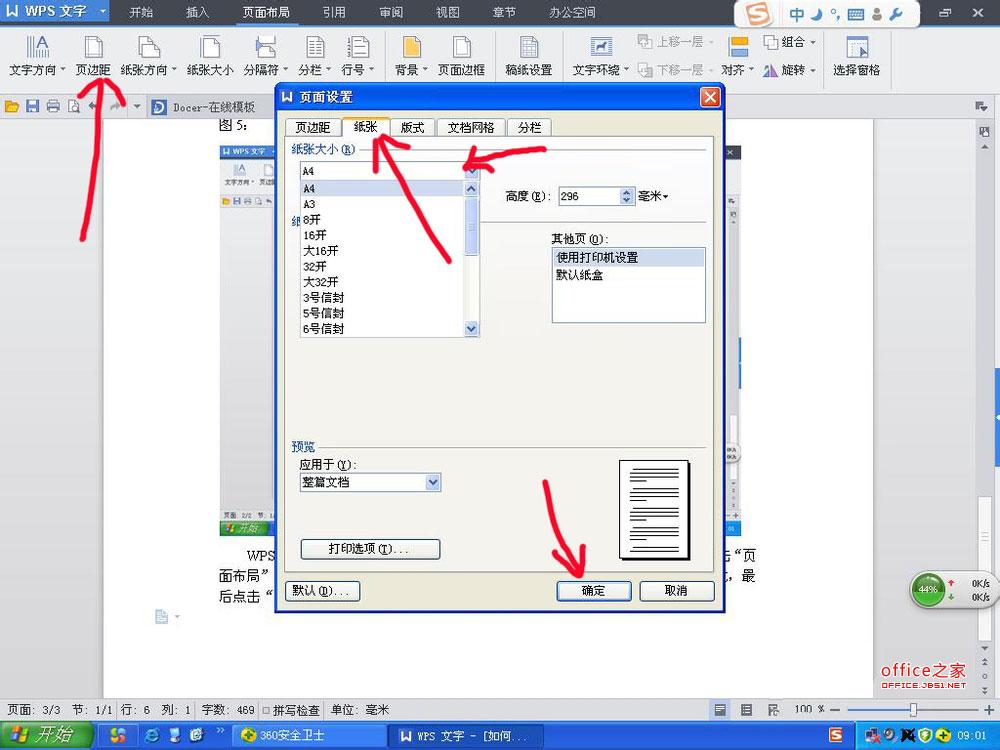Switch to the 审阅 ribbon tab
The image size is (1000, 750).
tap(390, 12)
